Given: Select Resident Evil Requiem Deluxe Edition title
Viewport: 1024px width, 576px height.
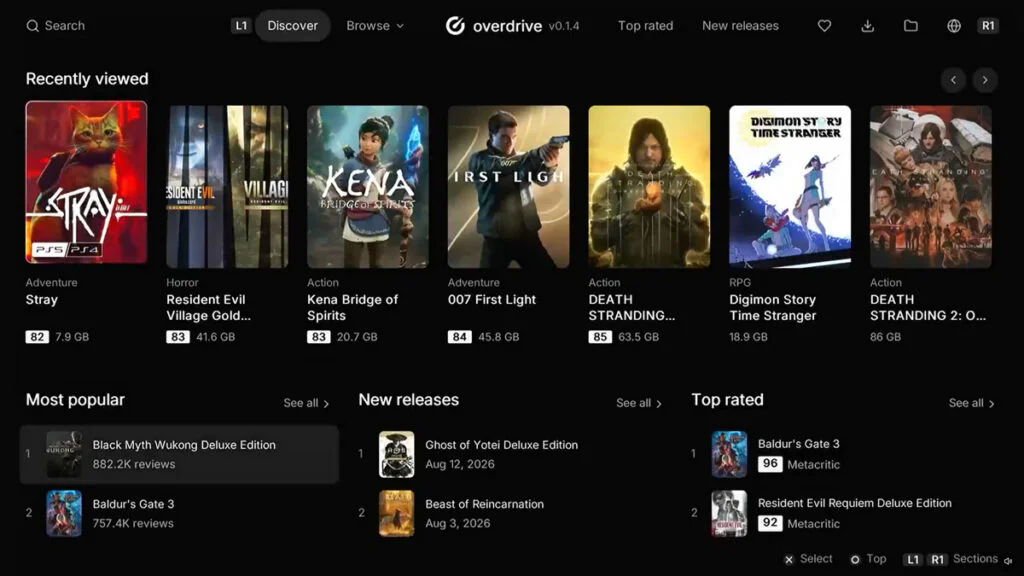Looking at the screenshot, I should [x=854, y=503].
